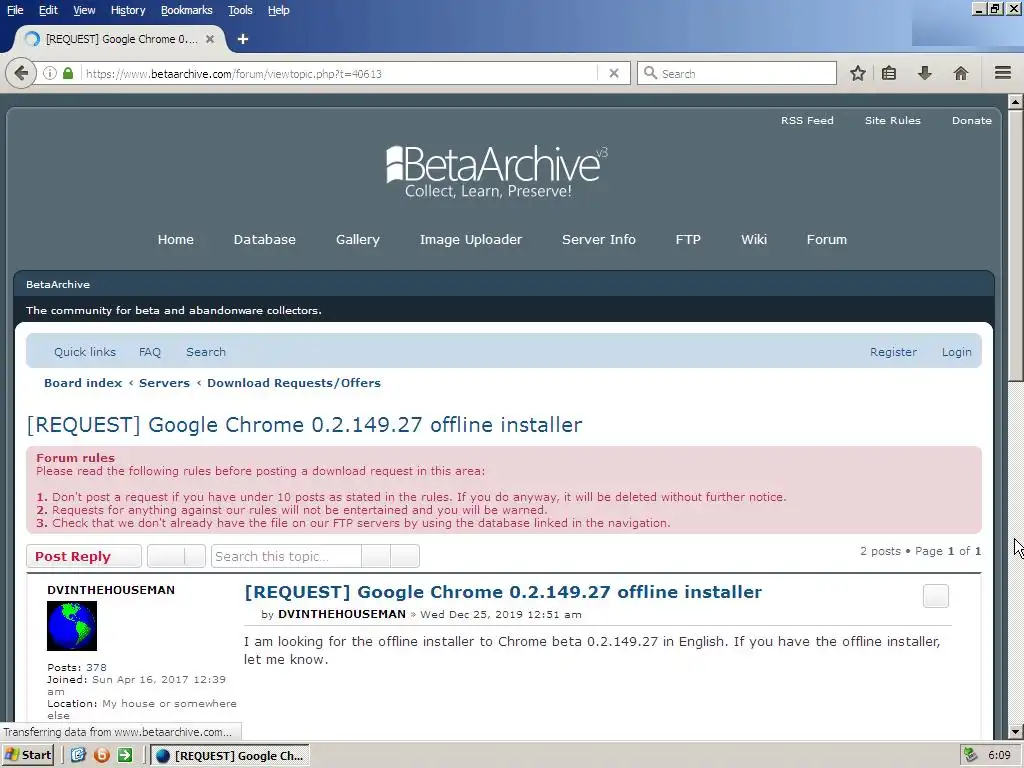Click the topic title heading link
Screen dimensions: 1024x768
[304, 425]
